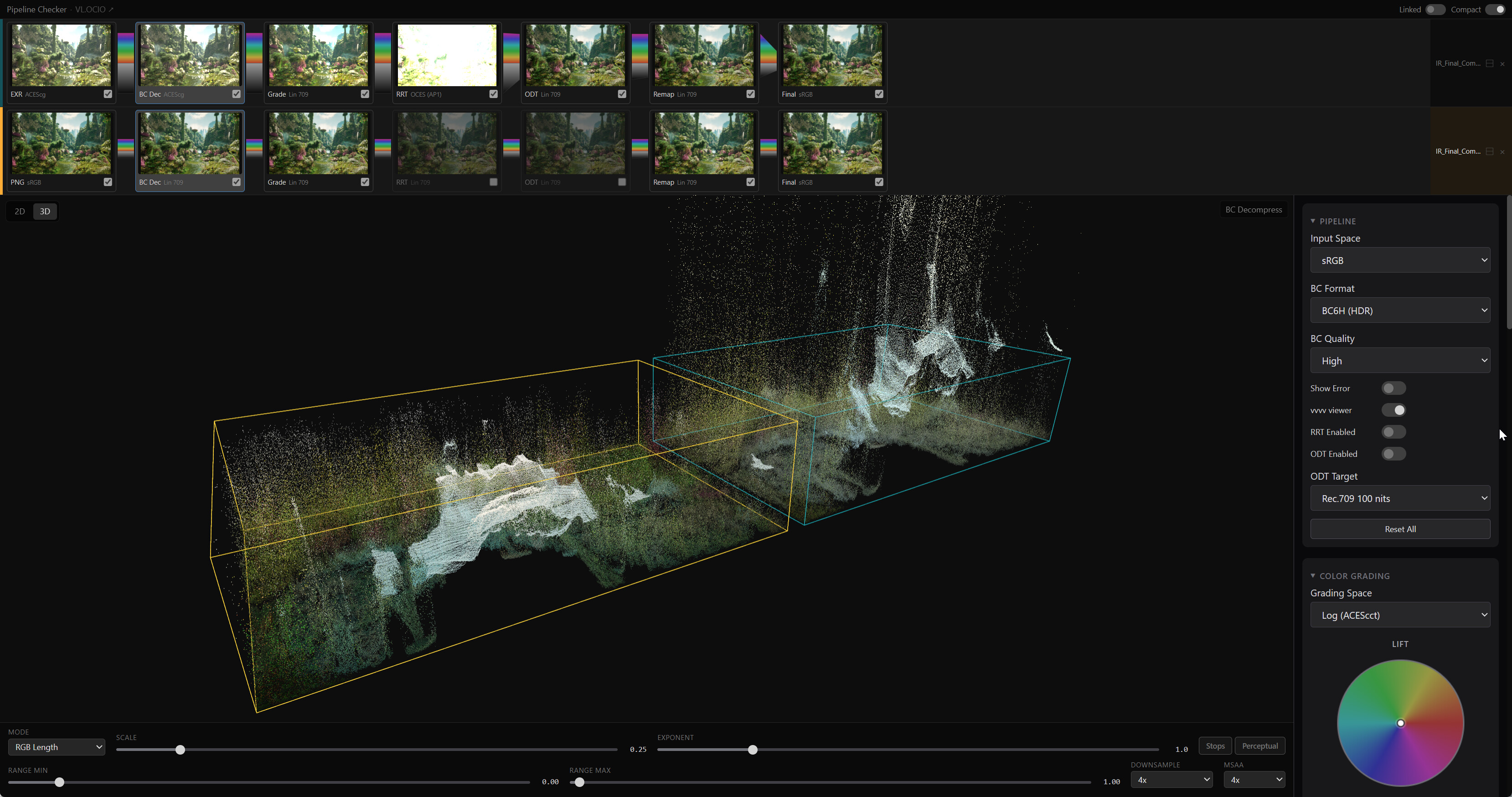Open the BC Format dropdown
Screen dimensions: 1512x797
pyautogui.click(x=1400, y=311)
